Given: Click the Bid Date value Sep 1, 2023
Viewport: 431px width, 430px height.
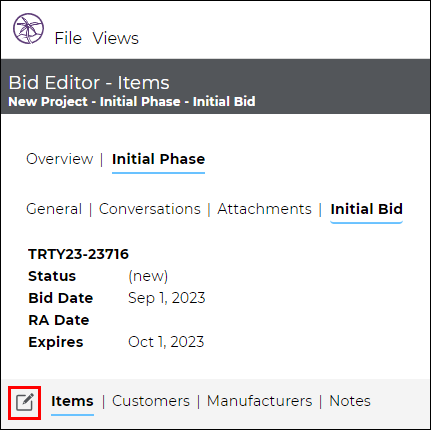Looking at the screenshot, I should 167,298.
